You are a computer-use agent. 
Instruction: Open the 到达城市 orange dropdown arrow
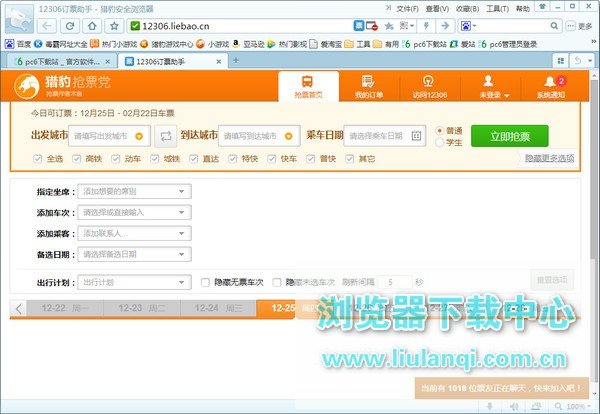pos(289,136)
